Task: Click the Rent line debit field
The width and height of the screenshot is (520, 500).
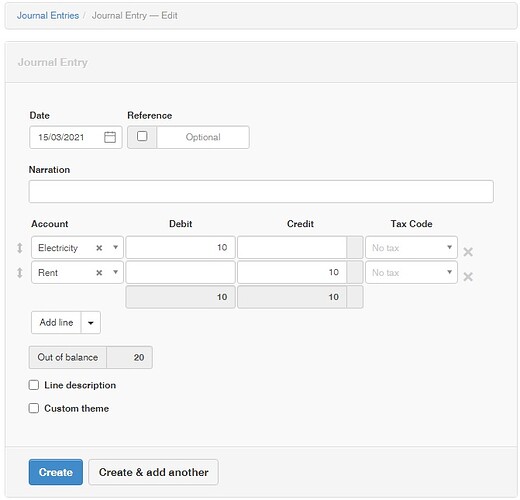Action: pyautogui.click(x=180, y=272)
